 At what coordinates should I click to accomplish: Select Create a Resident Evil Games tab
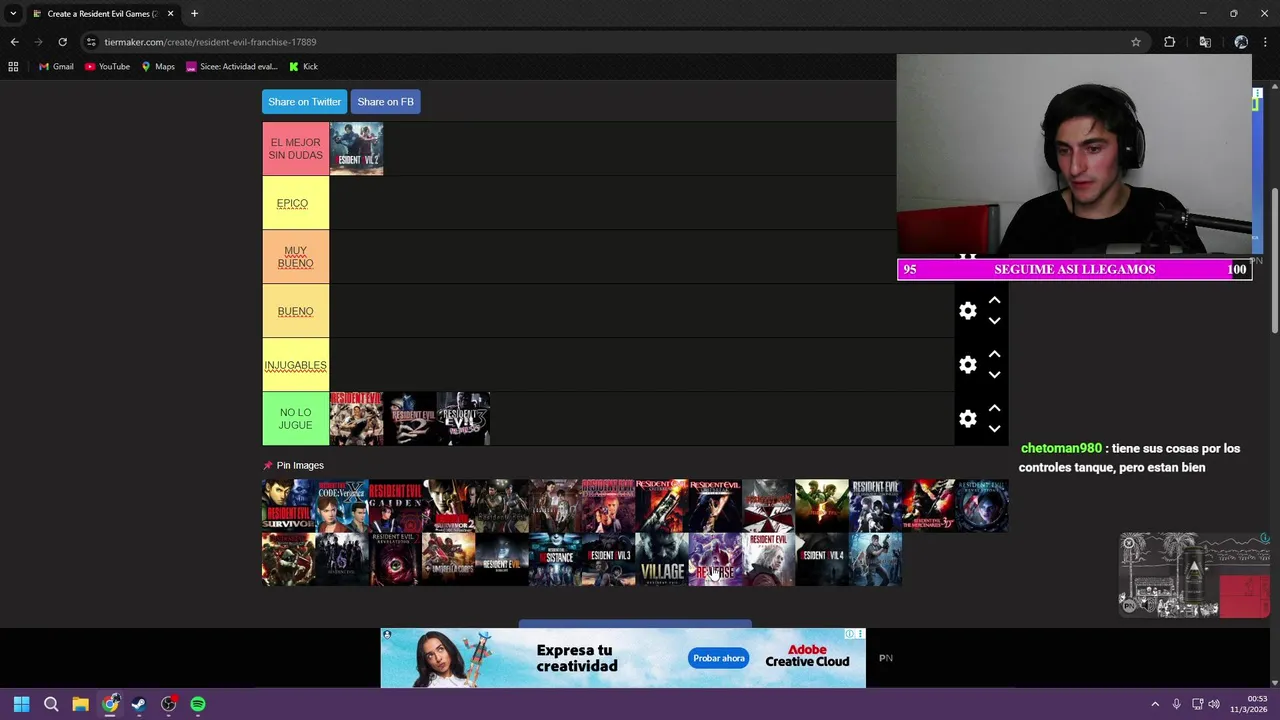(103, 14)
